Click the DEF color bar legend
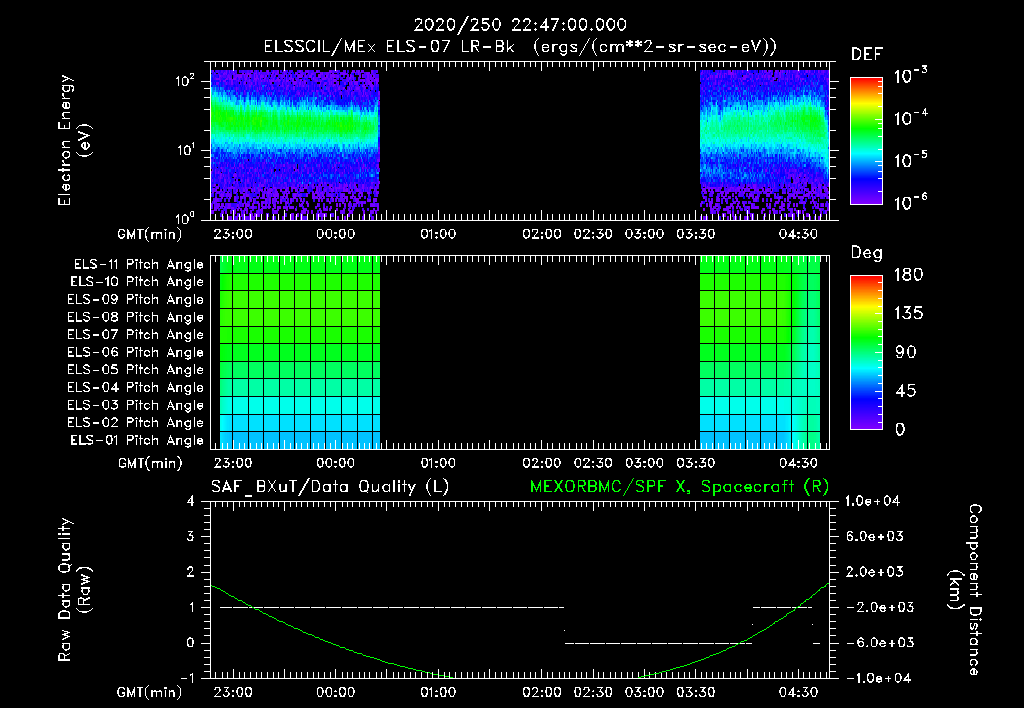Screen dimensions: 1024x708 point(867,141)
